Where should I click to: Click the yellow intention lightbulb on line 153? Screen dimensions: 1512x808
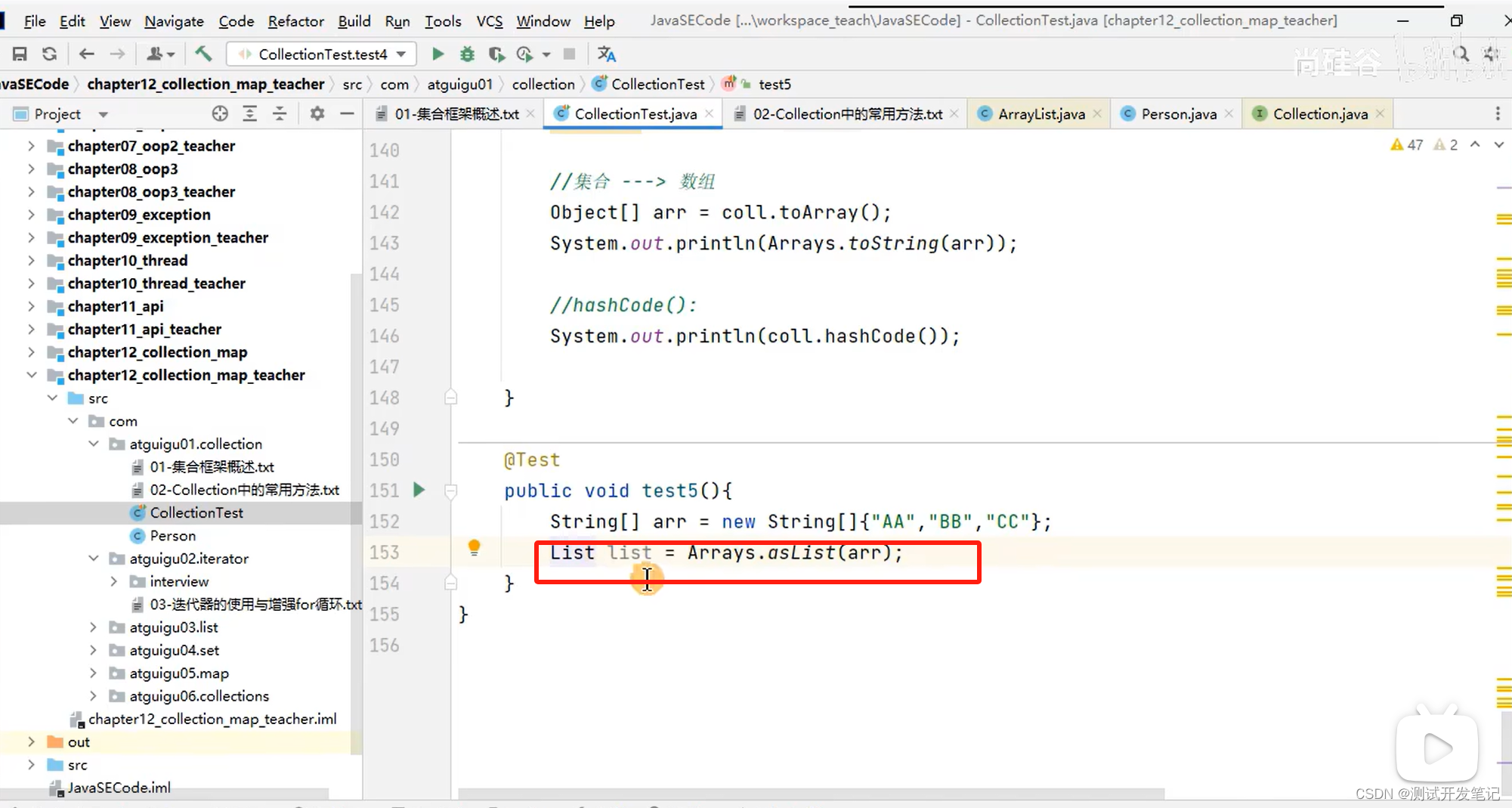(x=474, y=548)
